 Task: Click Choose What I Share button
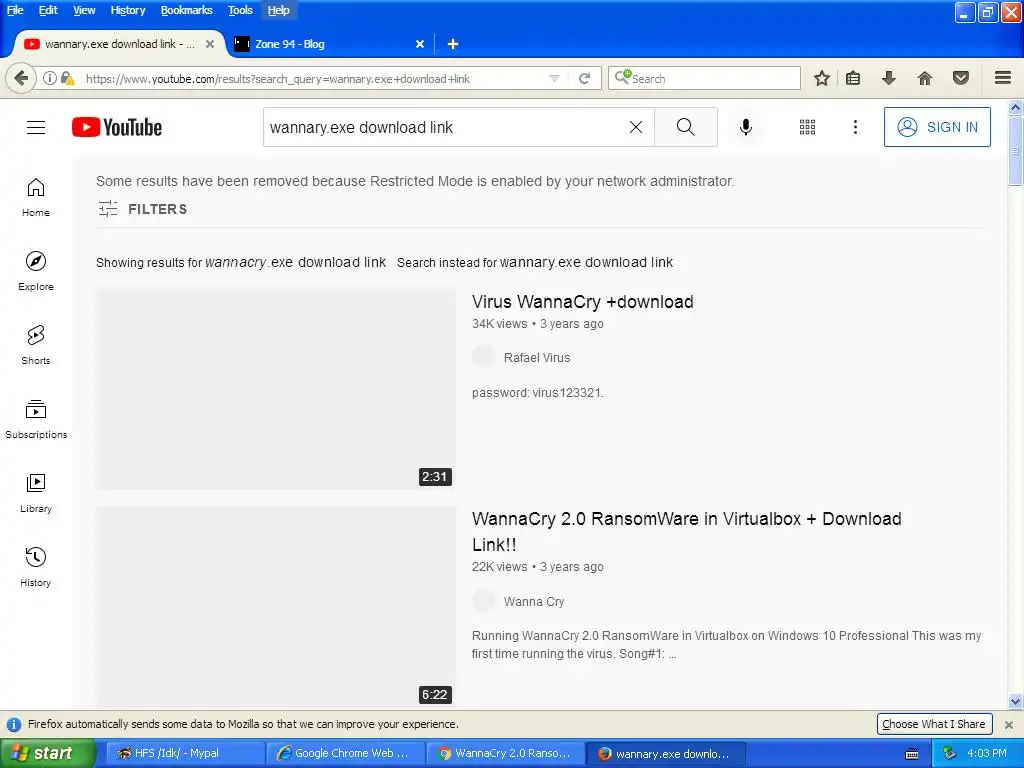pos(934,724)
